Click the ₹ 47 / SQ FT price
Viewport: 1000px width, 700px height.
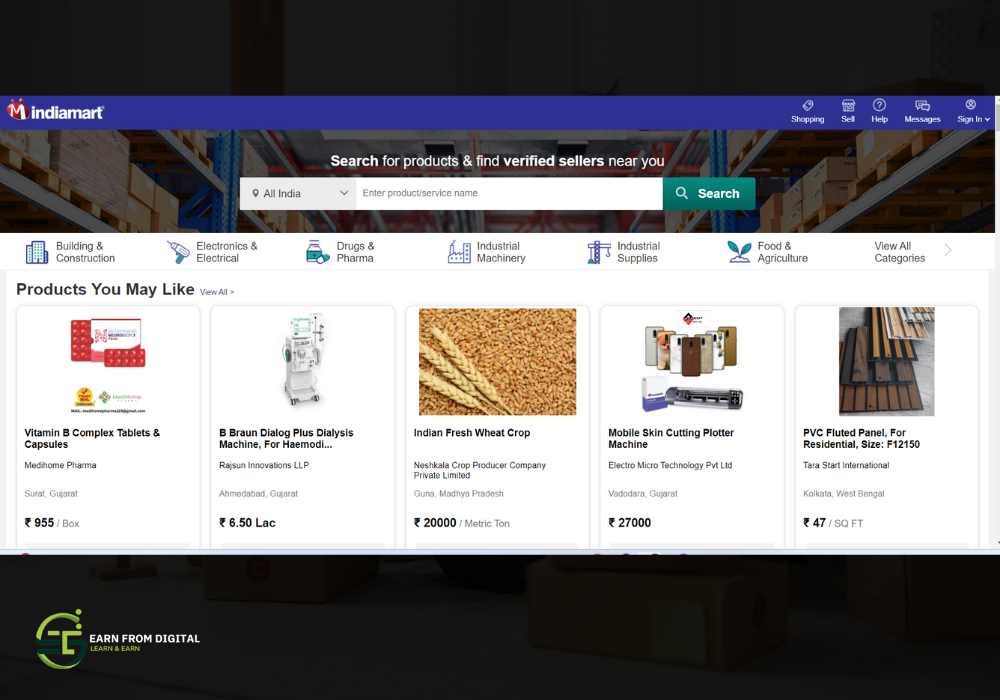833,523
